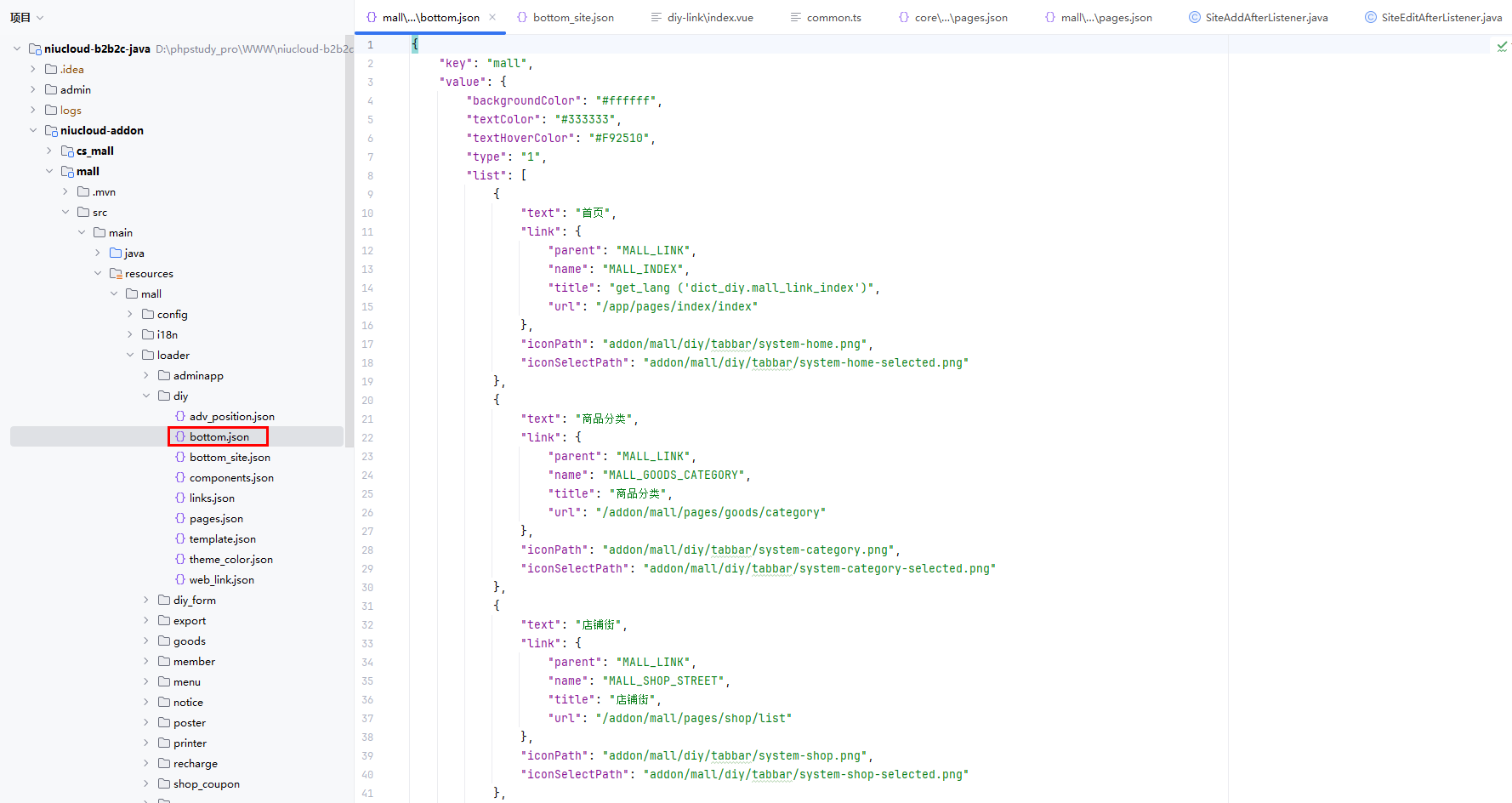Expand the diy_form folder
This screenshot has width=1512, height=803.
pos(146,600)
